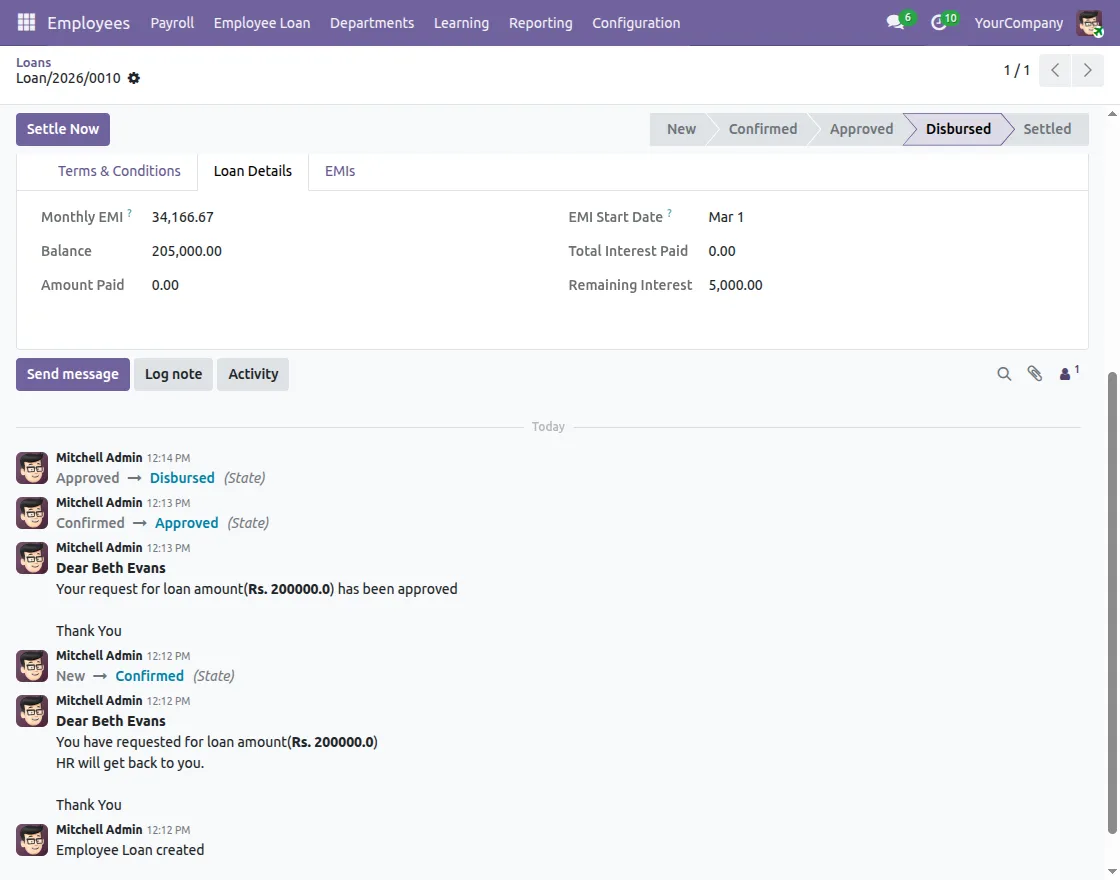Screen dimensions: 1120x880
Task: Click the Loans breadcrumb link
Action: pos(33,62)
